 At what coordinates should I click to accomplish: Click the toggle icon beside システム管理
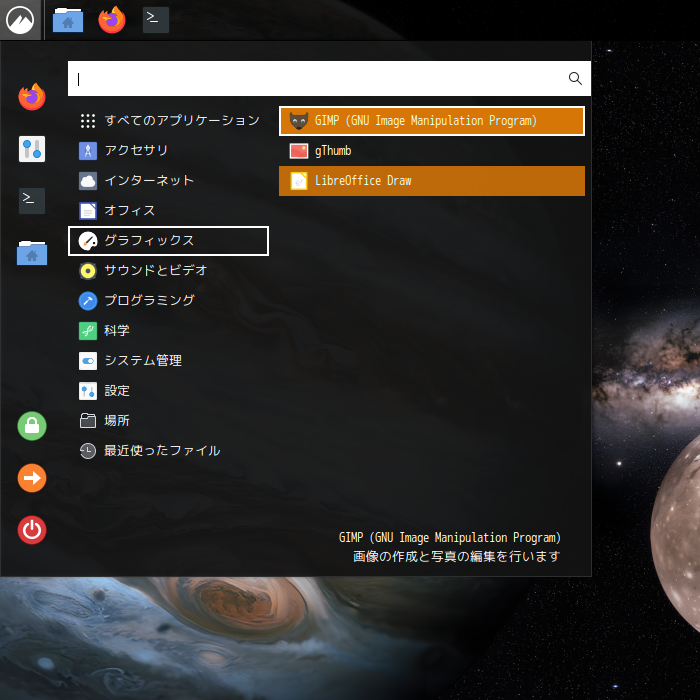[88, 361]
